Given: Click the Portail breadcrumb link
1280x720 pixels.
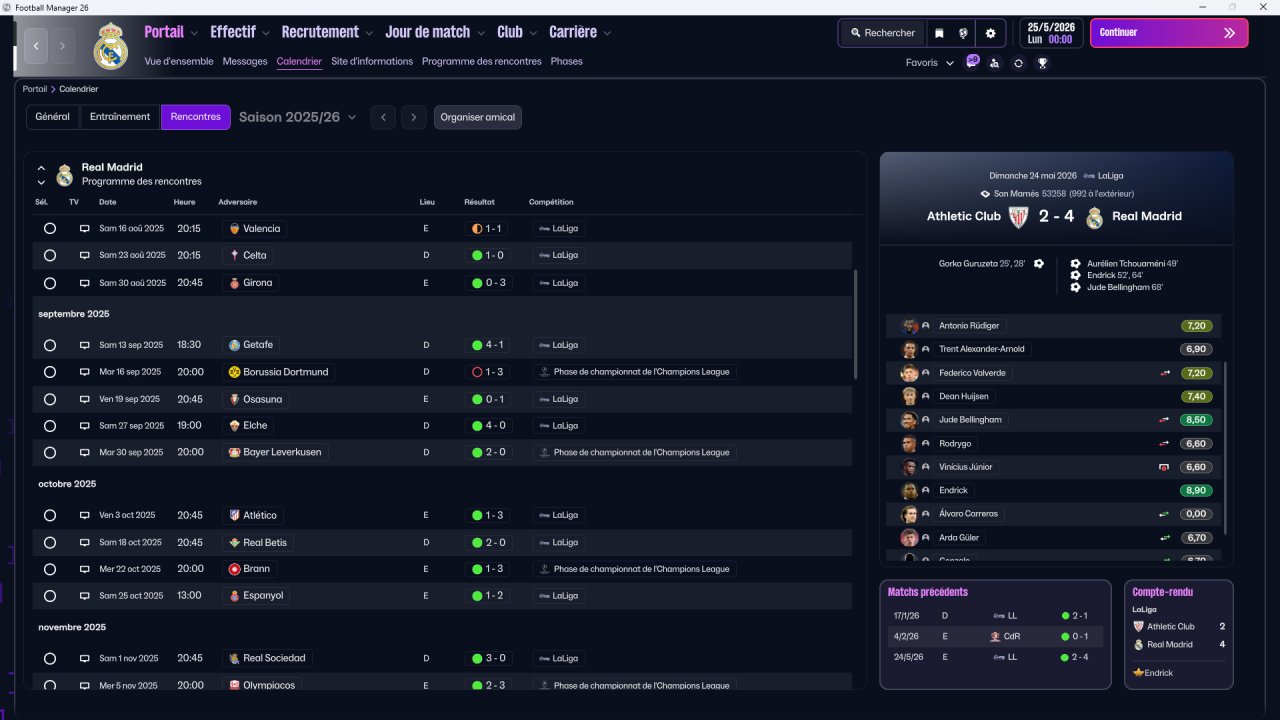Looking at the screenshot, I should coord(35,89).
